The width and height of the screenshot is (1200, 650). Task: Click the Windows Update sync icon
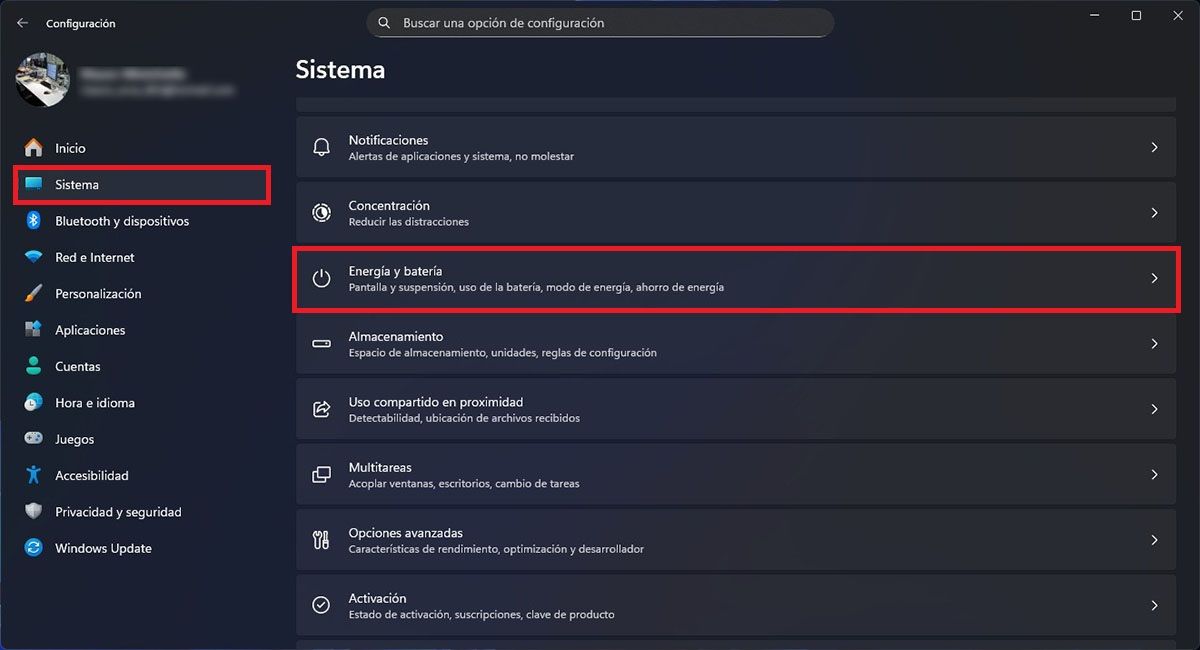[34, 548]
